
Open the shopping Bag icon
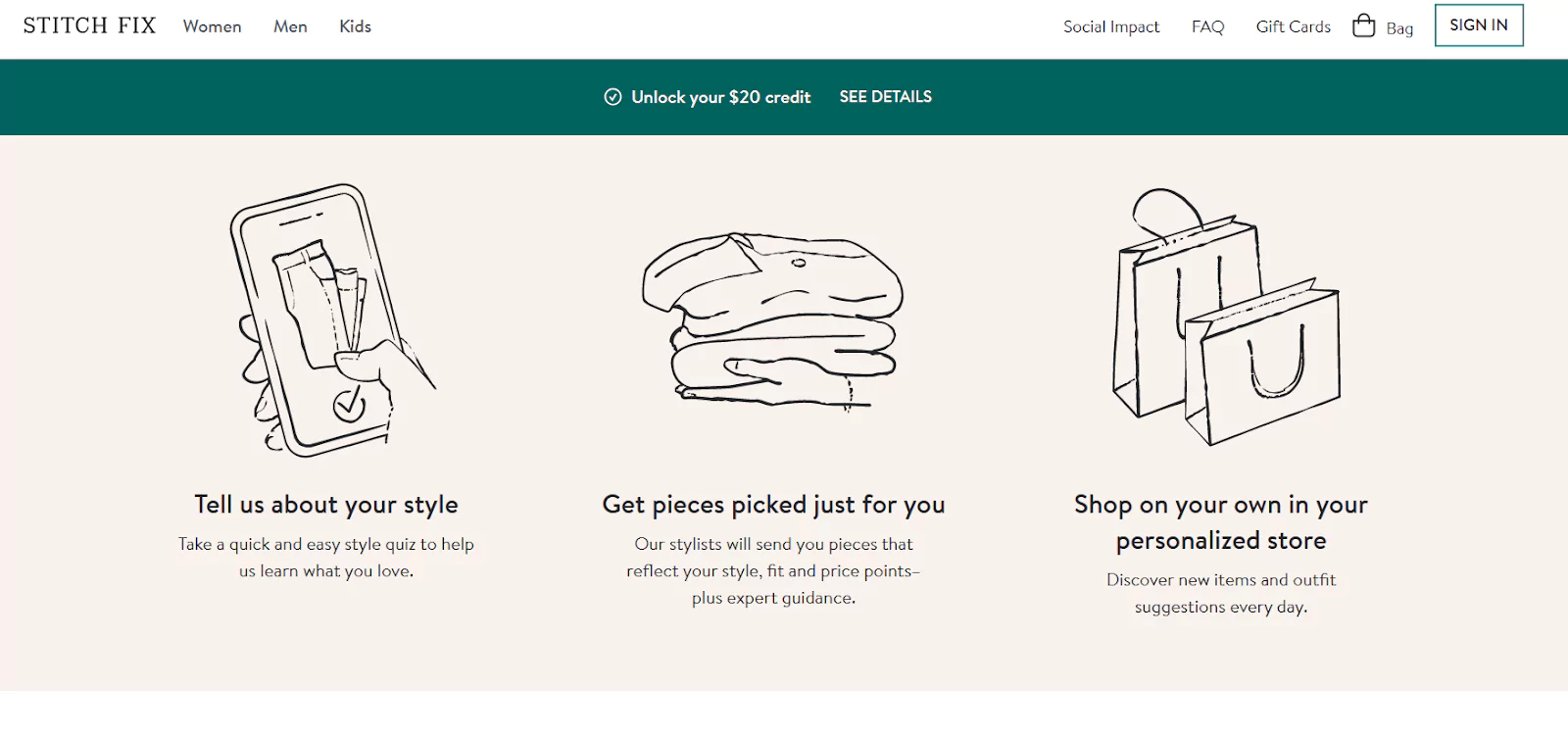(1363, 25)
